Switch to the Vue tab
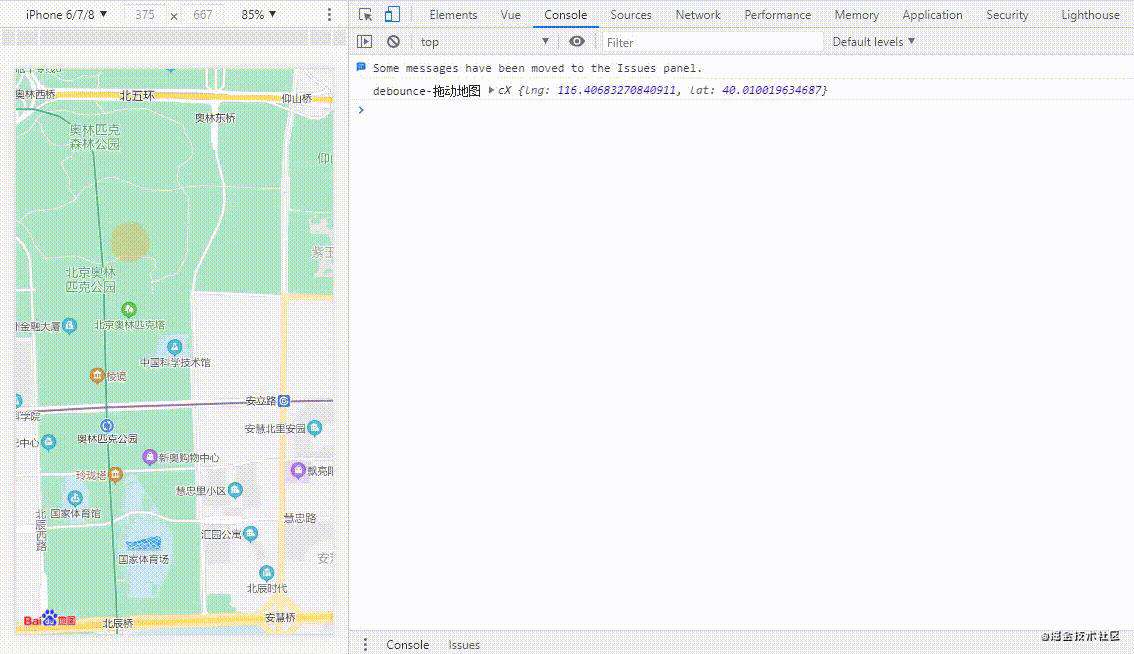This screenshot has width=1134, height=654. click(511, 14)
